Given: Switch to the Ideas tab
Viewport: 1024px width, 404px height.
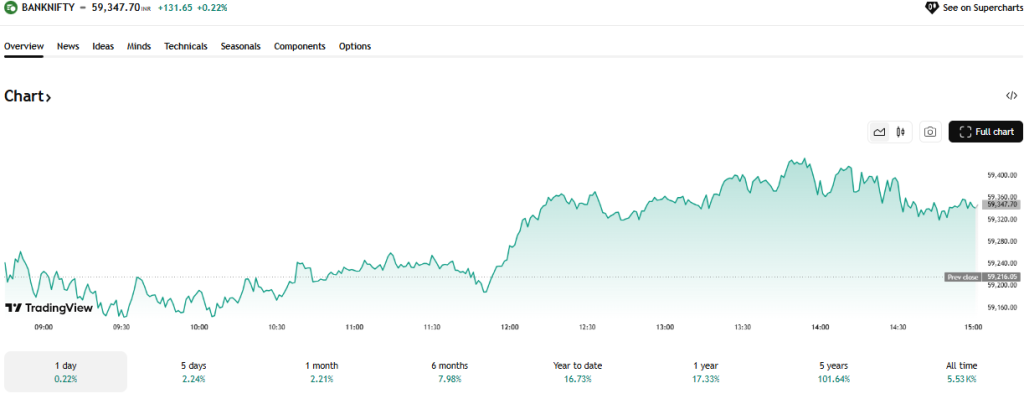Looking at the screenshot, I should pos(103,46).
